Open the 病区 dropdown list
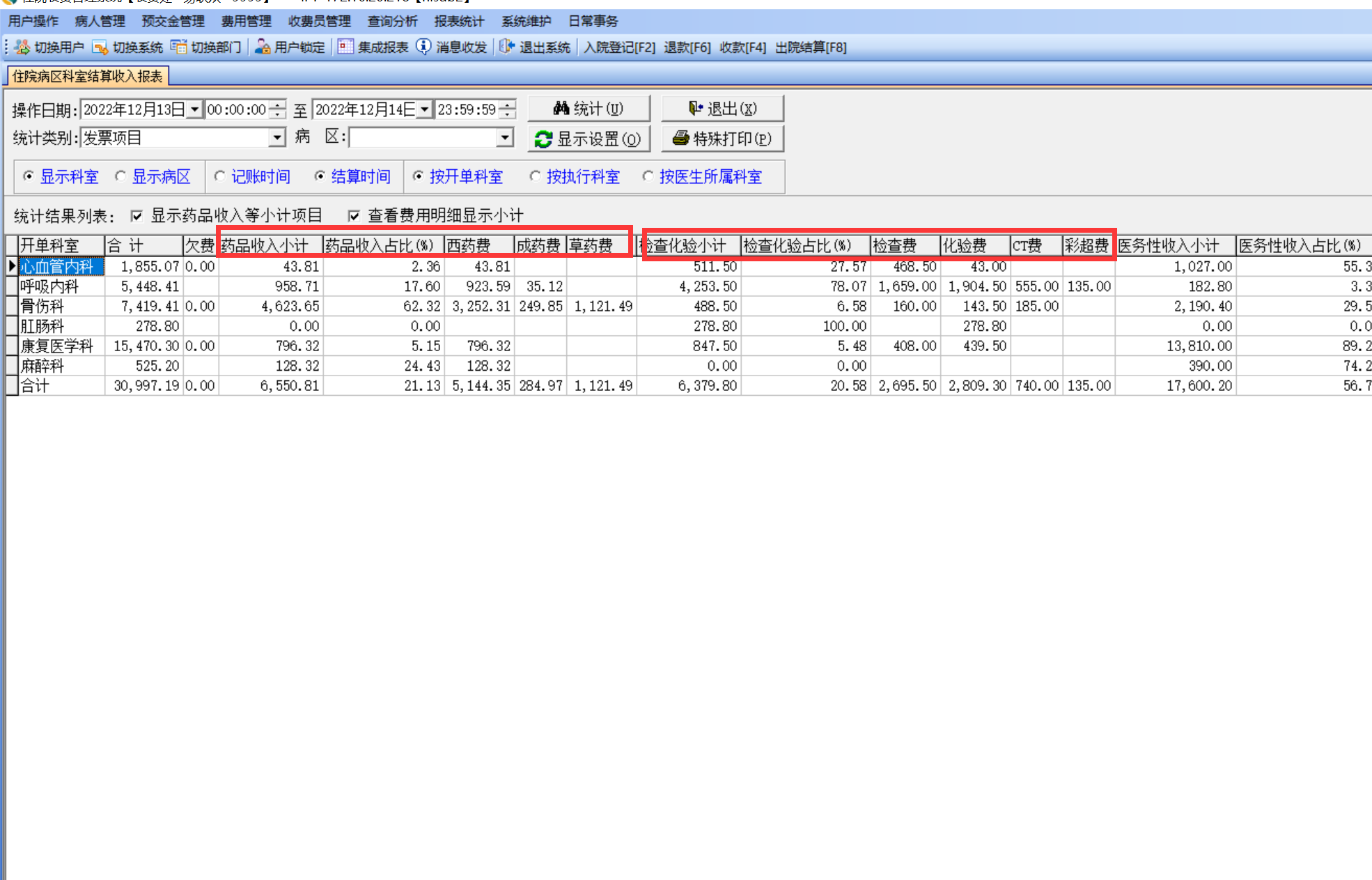This screenshot has width=1372, height=880. click(x=505, y=137)
